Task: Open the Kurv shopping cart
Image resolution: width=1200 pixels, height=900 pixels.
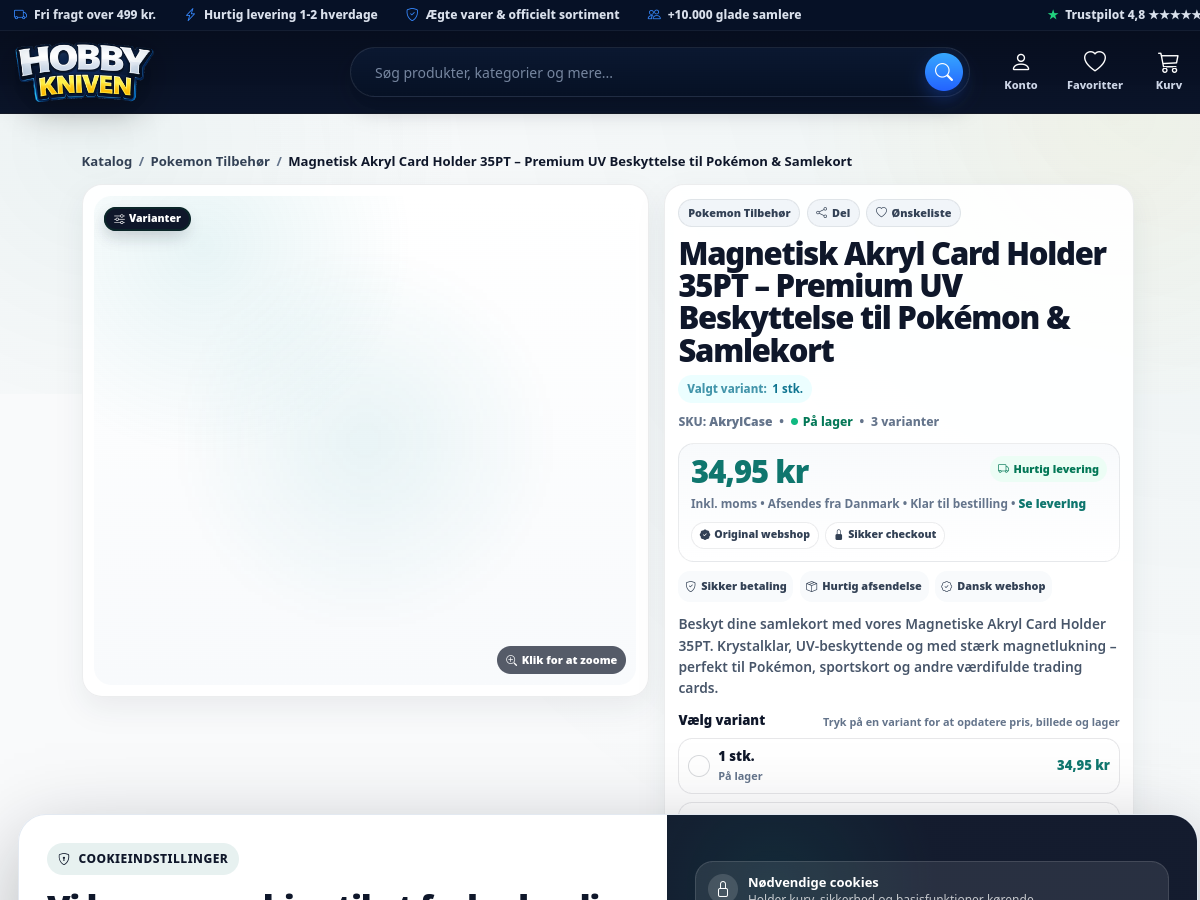Action: [1168, 72]
